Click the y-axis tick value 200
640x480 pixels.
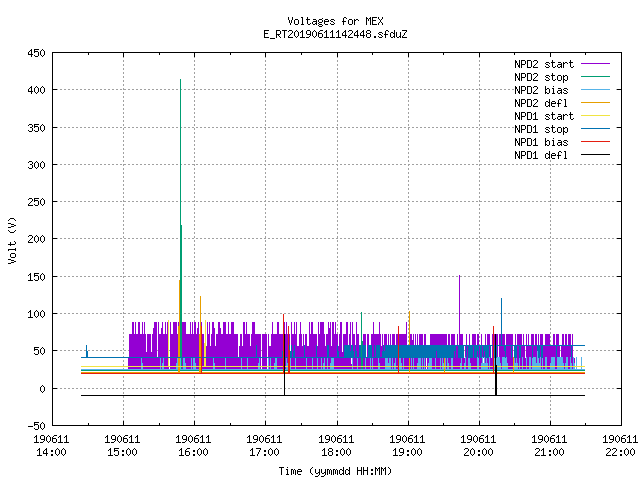tap(36, 239)
